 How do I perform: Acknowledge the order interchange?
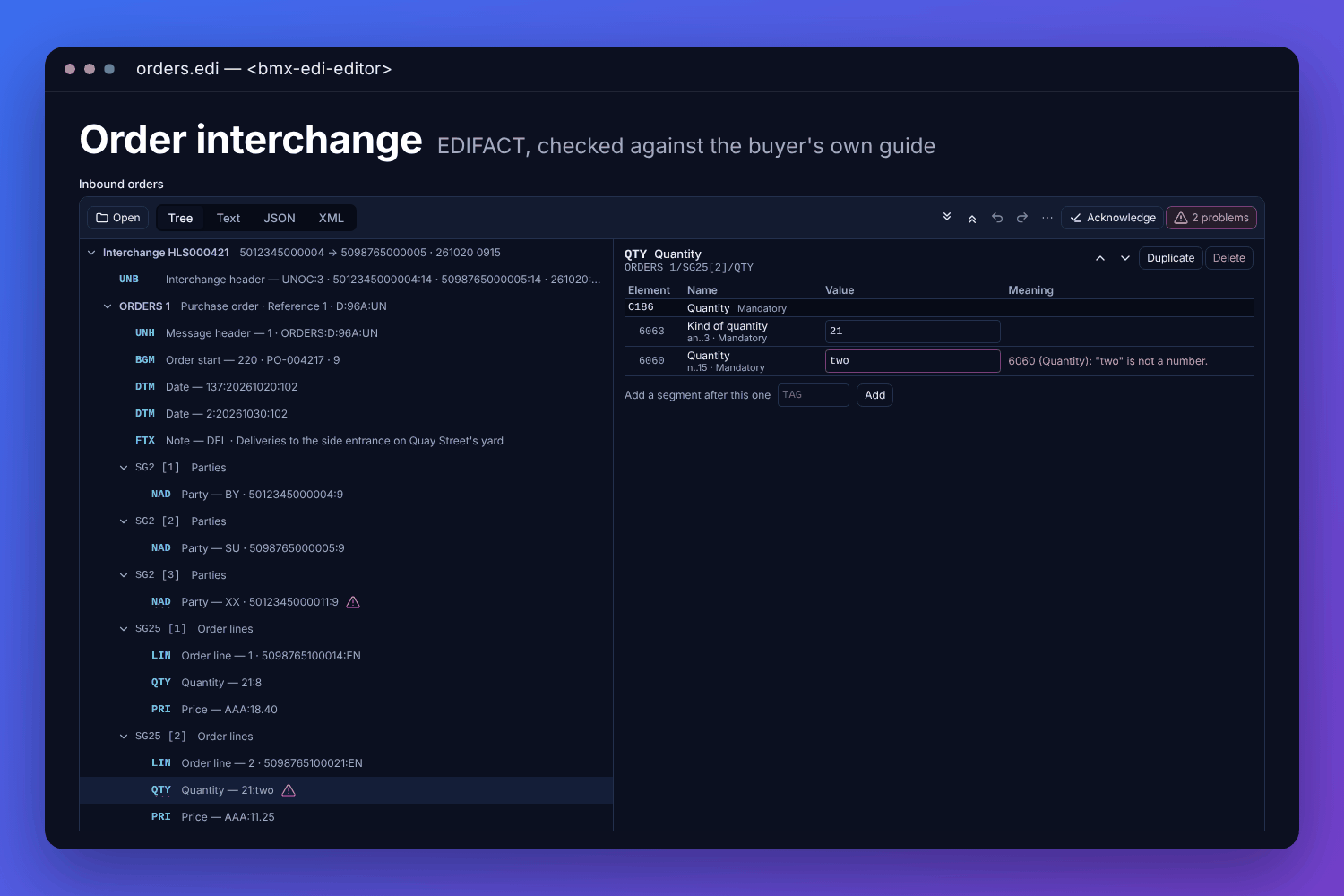1113,218
